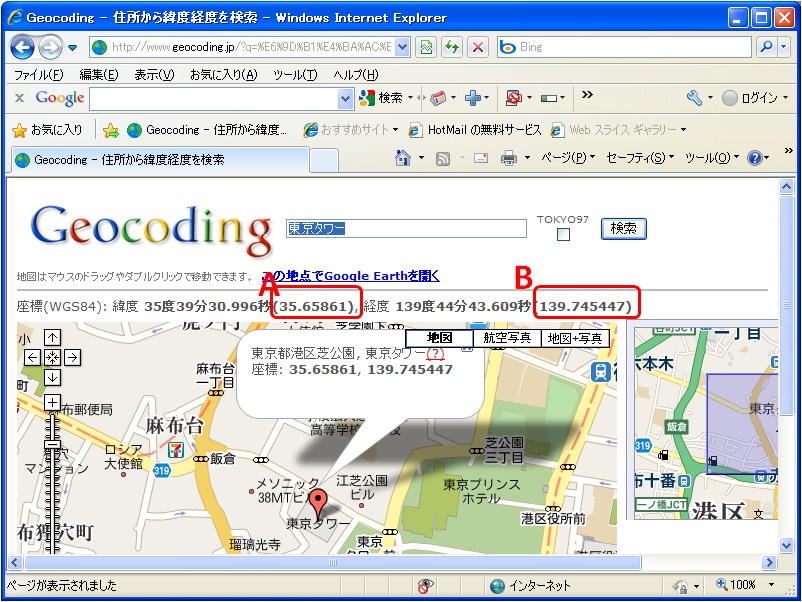Click the red 東京タワー map marker pin
Image resolution: width=802 pixels, height=602 pixels.
[319, 503]
